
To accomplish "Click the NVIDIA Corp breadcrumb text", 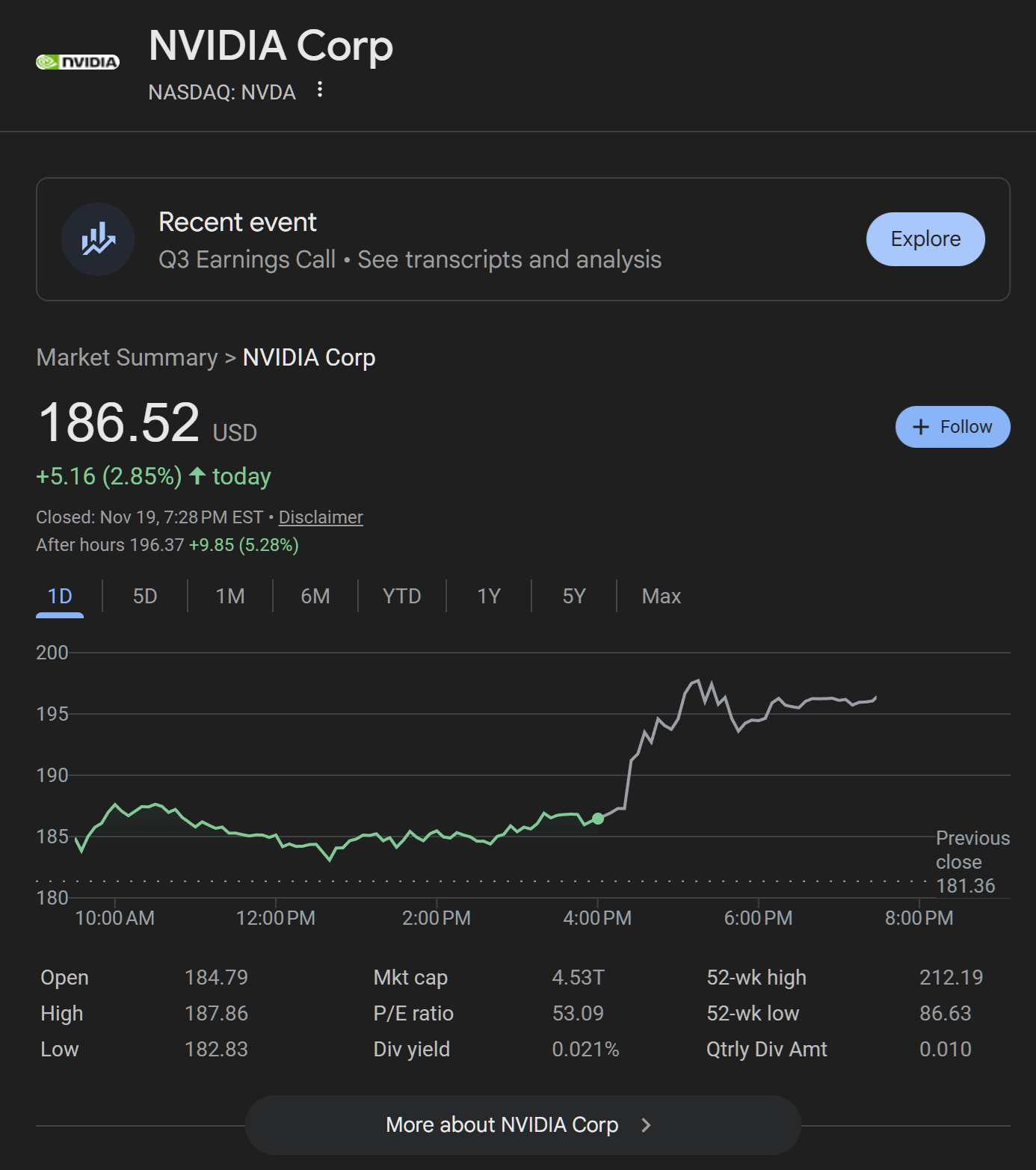I will tap(309, 357).
